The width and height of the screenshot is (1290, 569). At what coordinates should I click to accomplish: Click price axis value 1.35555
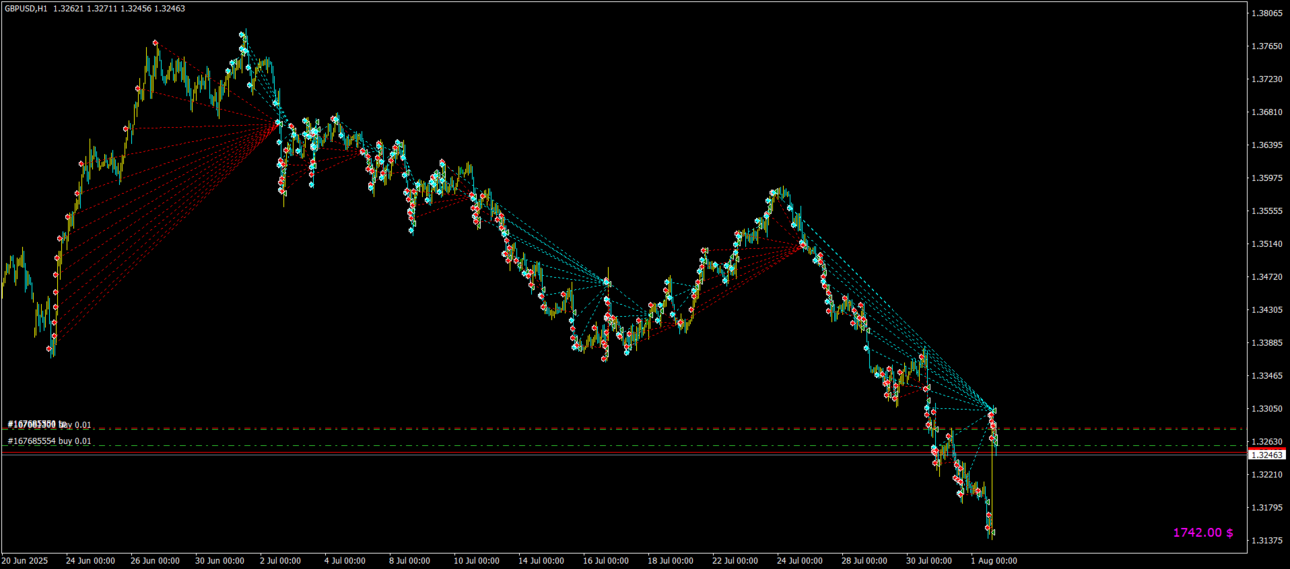1267,211
